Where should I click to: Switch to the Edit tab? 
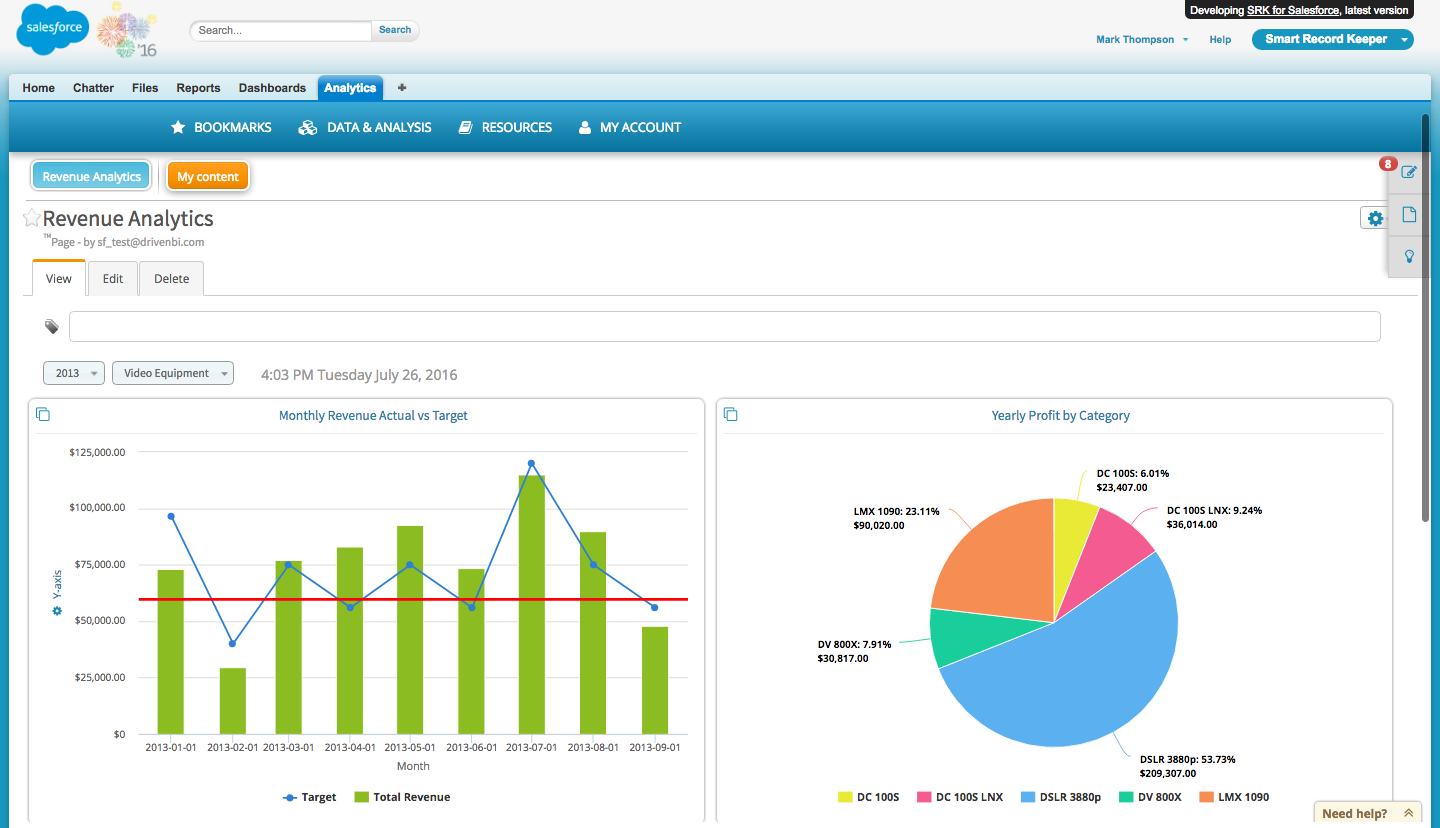[x=113, y=279]
